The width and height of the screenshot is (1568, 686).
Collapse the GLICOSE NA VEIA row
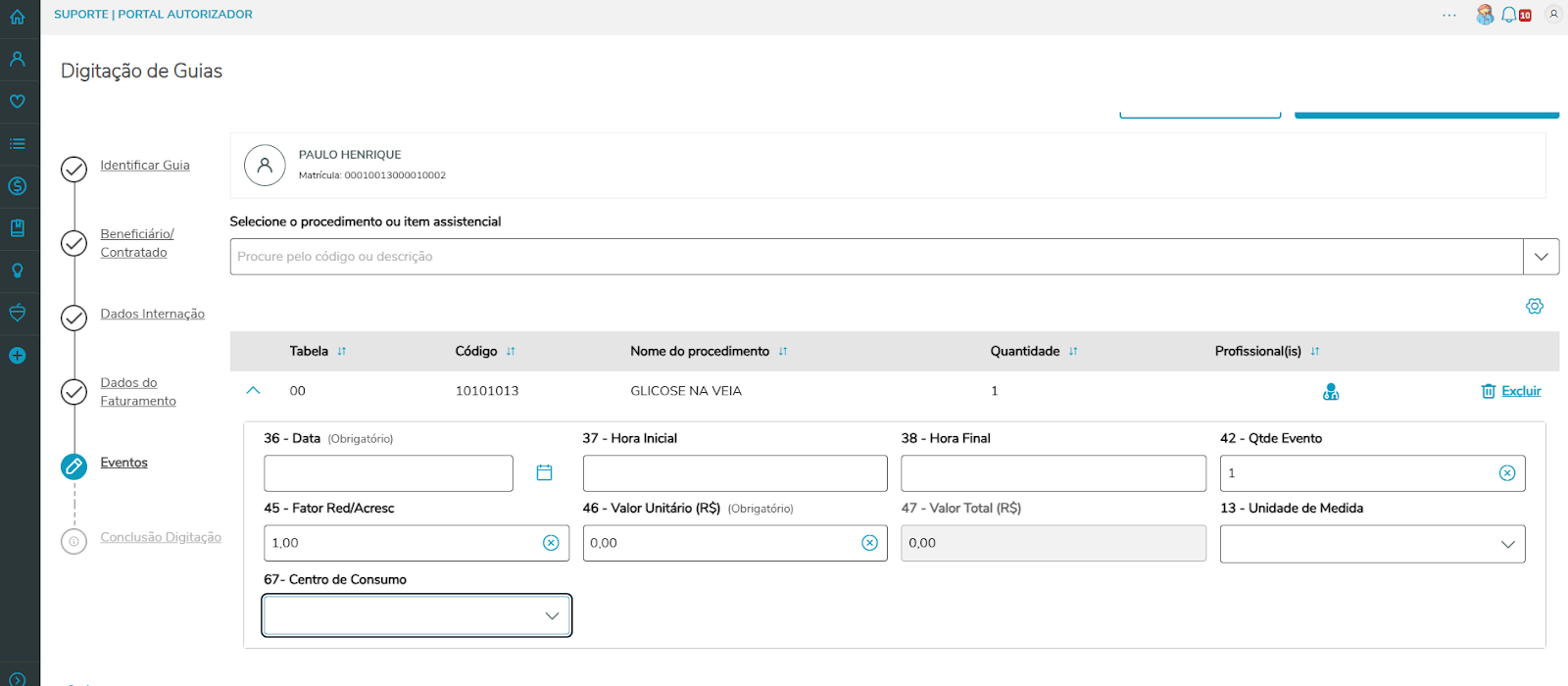coord(253,391)
